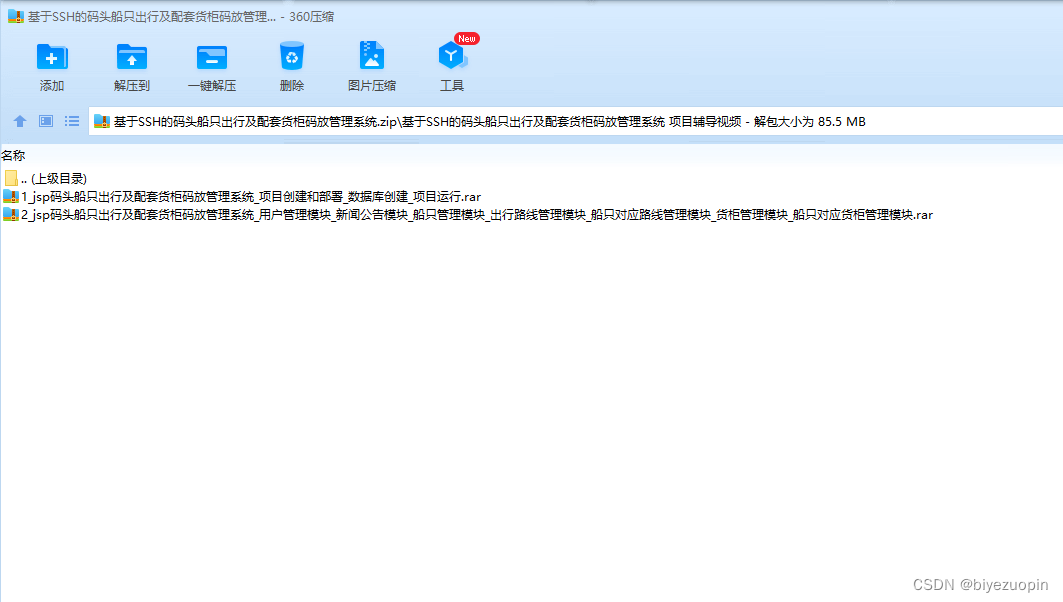The height and width of the screenshot is (602, 1063).
Task: Click the yellow folder icon next to 上级目录
Action: pos(13,177)
